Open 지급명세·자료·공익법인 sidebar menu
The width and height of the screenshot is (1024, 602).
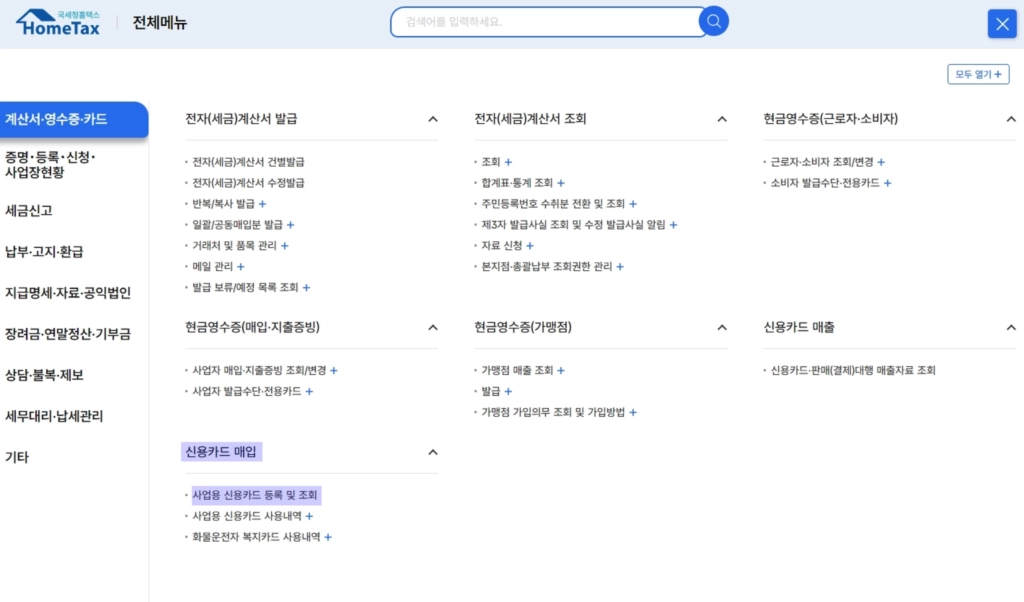[x=68, y=293]
